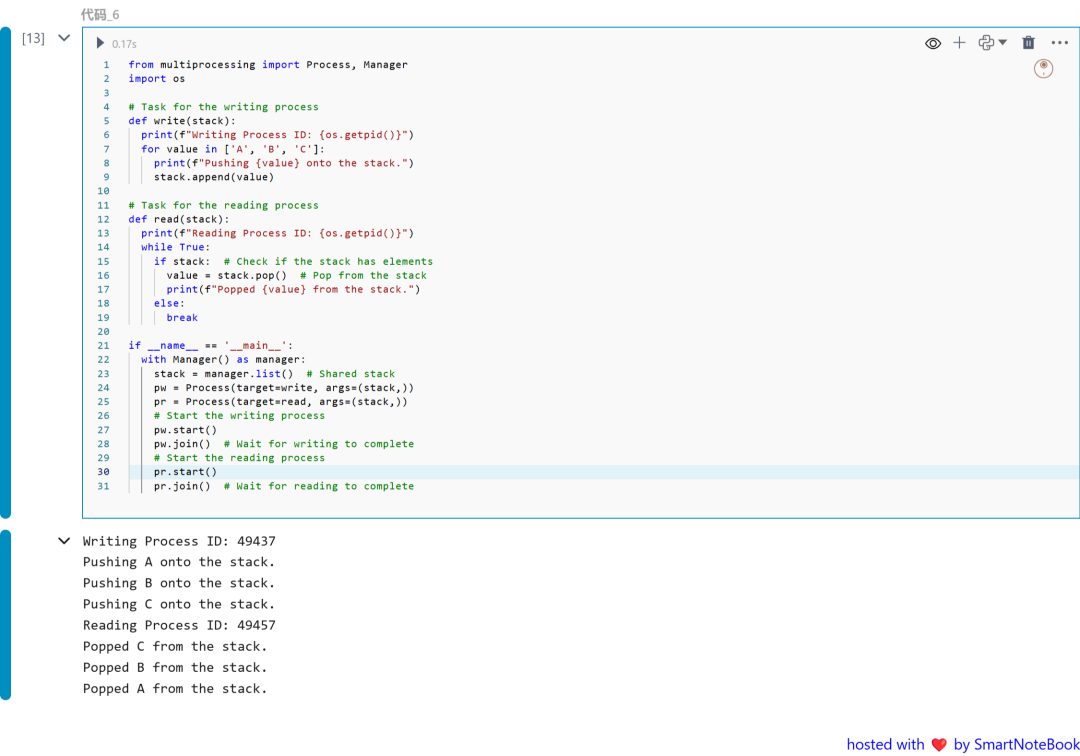1080x756 pixels.
Task: Click line number 21 in the gutter
Action: (103, 346)
